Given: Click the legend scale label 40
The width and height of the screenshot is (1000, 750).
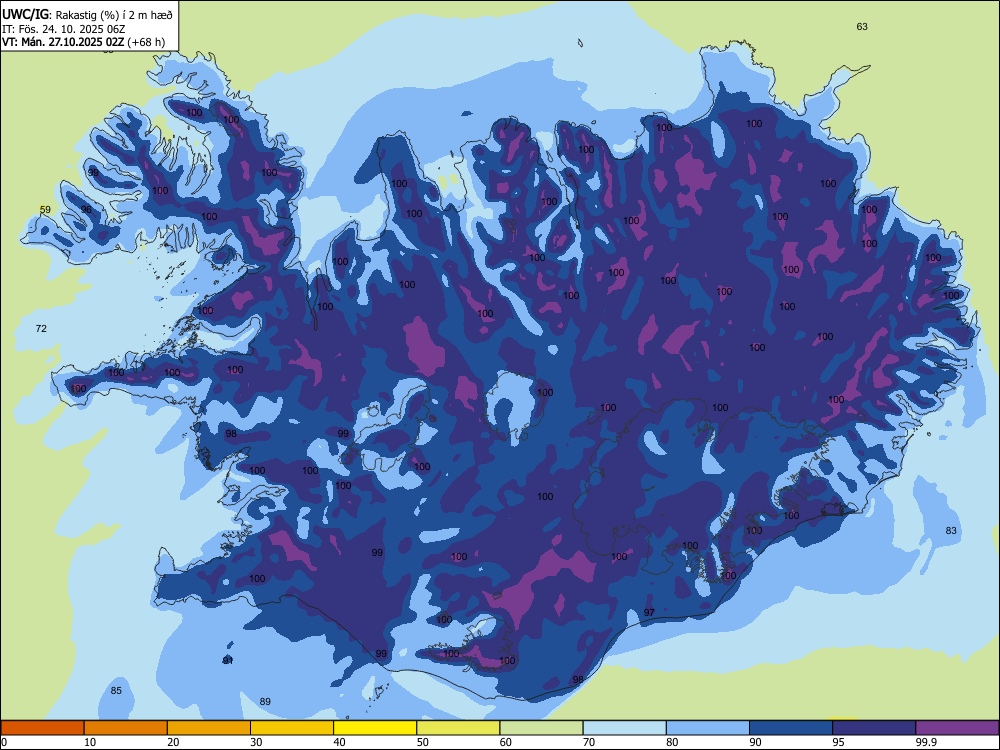Looking at the screenshot, I should pos(339,742).
